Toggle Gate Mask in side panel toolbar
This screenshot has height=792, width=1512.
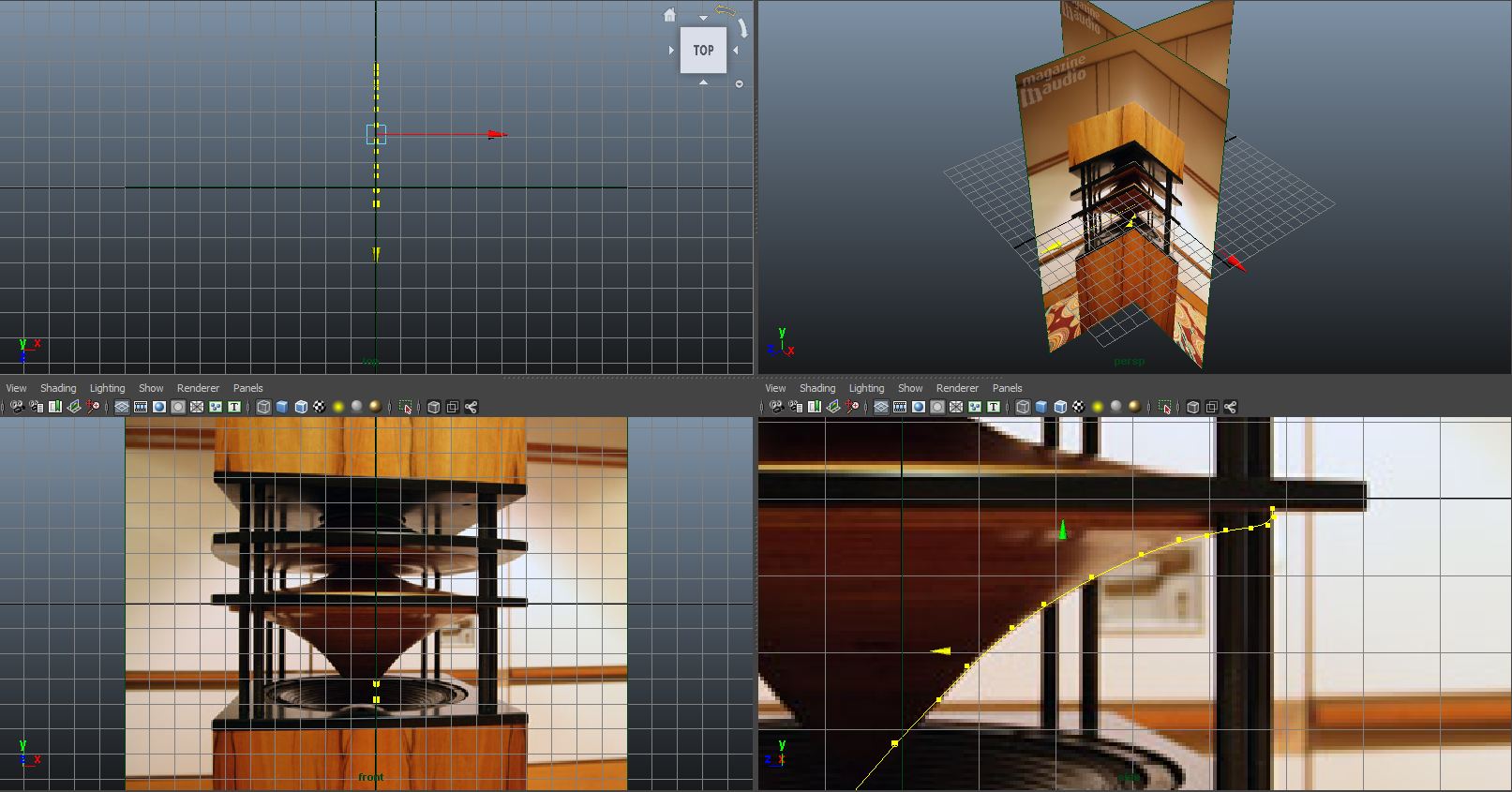(937, 407)
